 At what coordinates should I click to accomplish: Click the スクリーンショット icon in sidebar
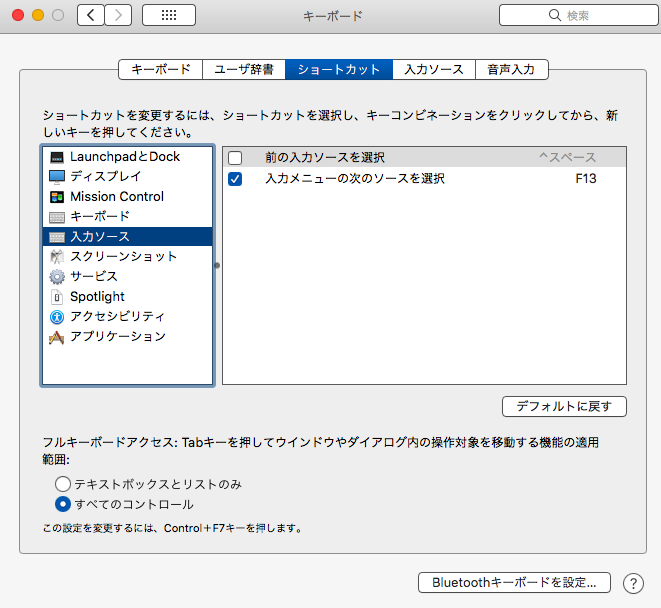point(57,256)
